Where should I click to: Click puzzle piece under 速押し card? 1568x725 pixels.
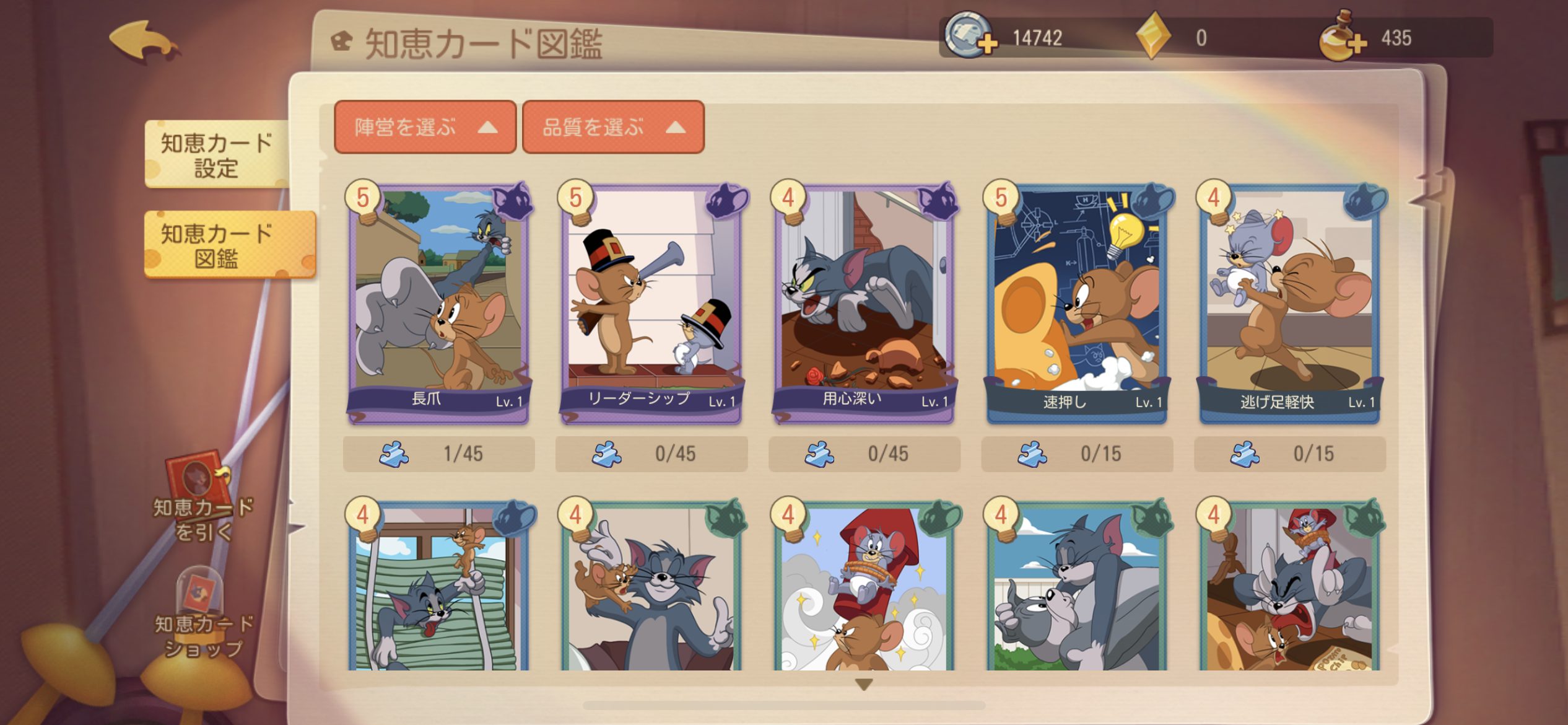1032,454
